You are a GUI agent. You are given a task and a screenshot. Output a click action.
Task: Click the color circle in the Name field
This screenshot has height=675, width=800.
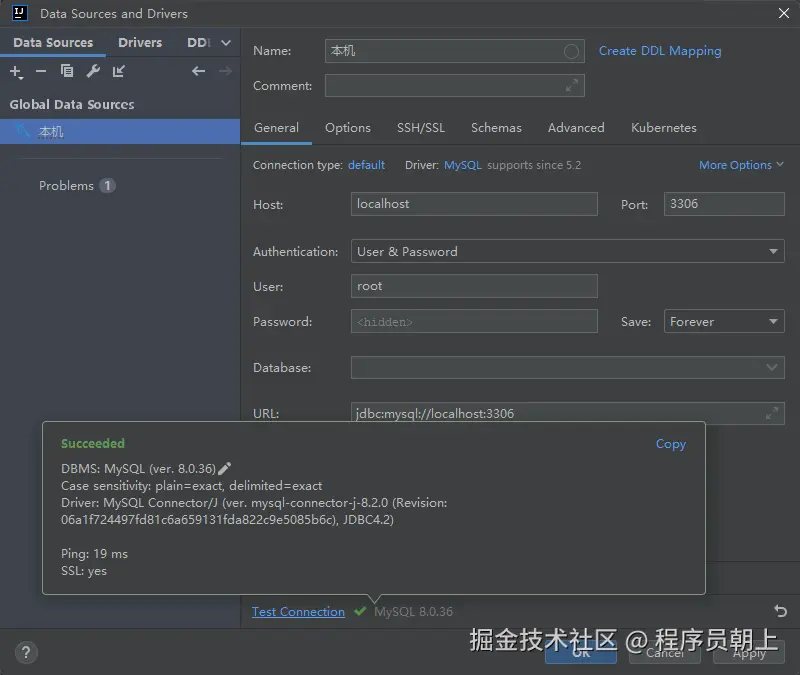572,51
